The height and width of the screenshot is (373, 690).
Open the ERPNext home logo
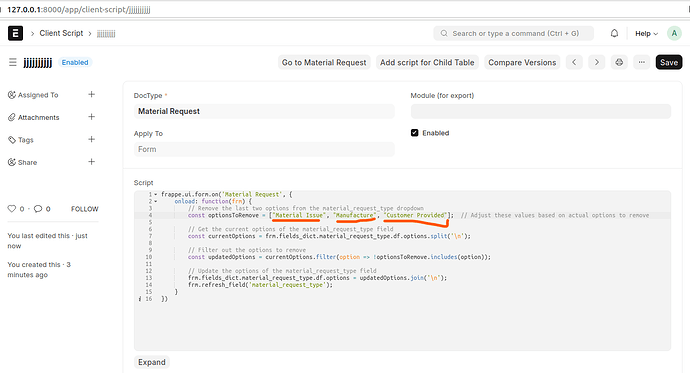(15, 33)
